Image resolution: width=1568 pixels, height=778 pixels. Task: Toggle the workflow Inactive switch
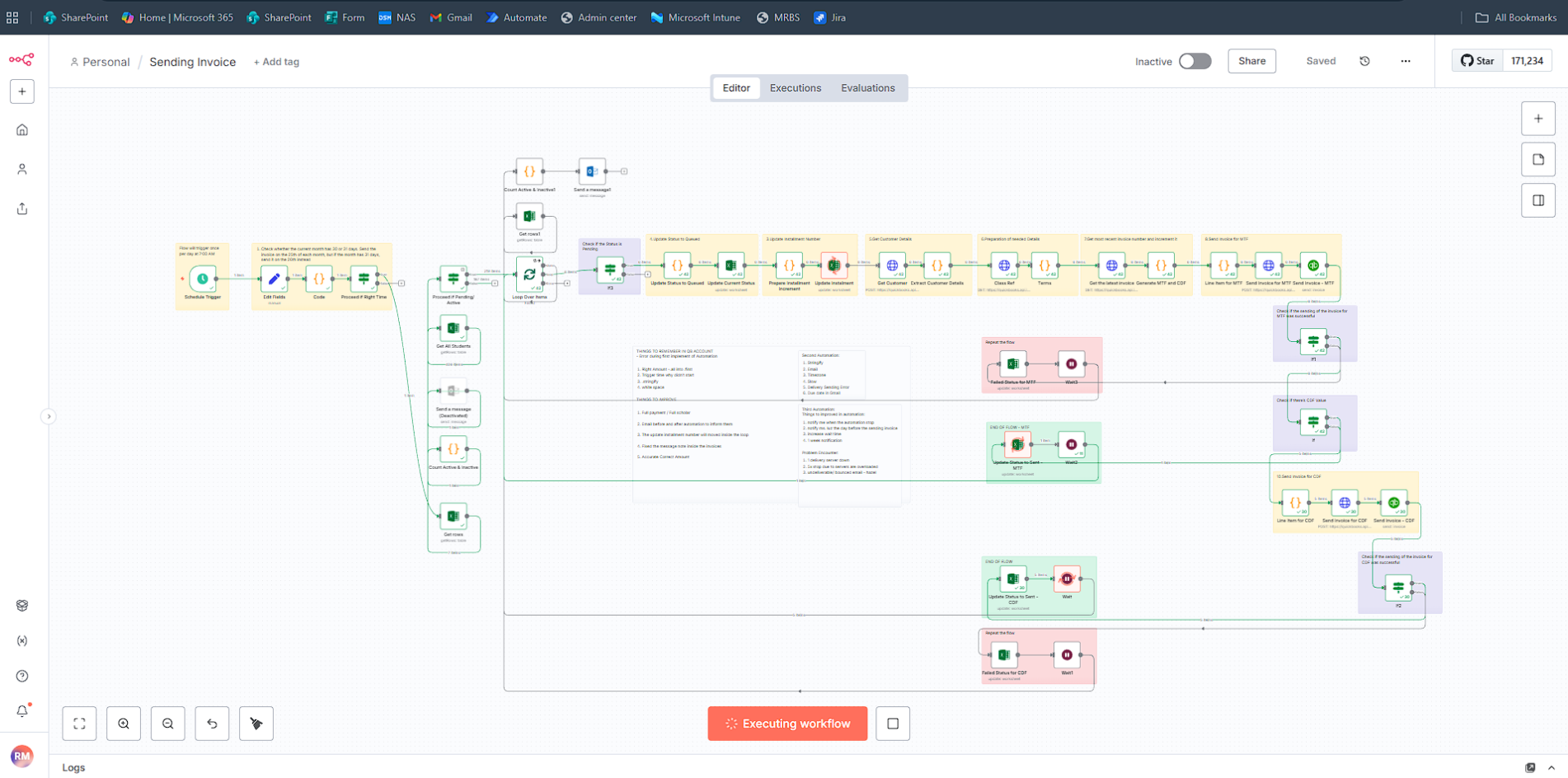tap(1195, 61)
